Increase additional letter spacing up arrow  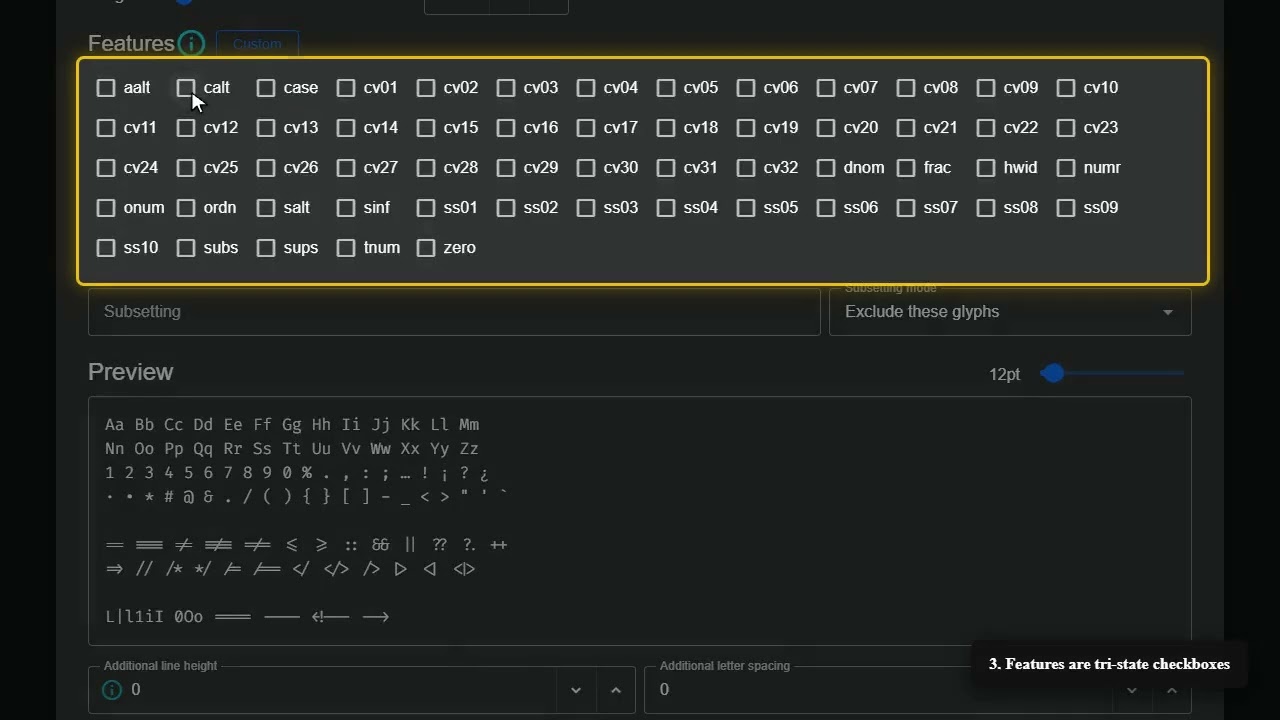pos(1172,690)
